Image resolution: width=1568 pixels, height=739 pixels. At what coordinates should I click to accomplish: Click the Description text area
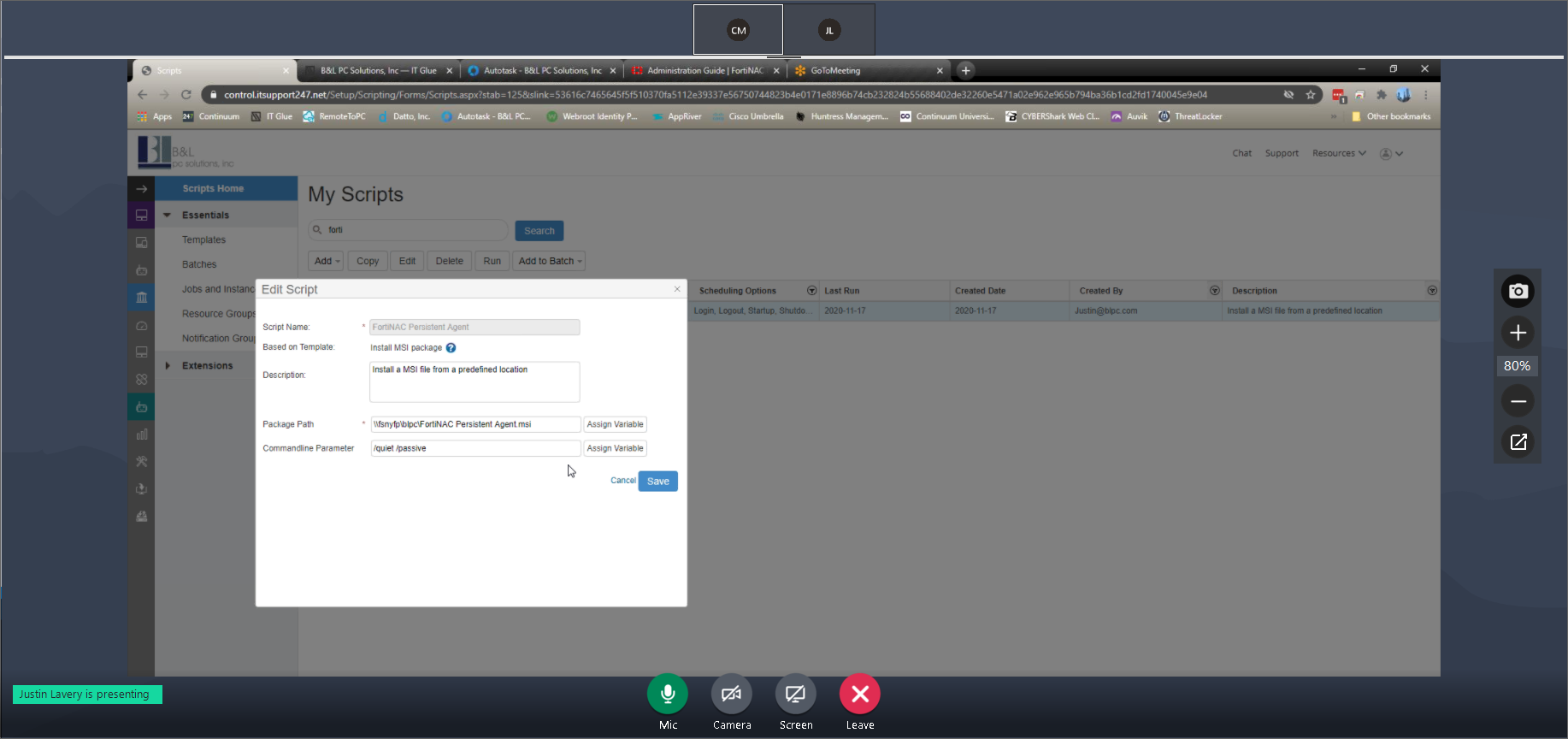tap(475, 381)
